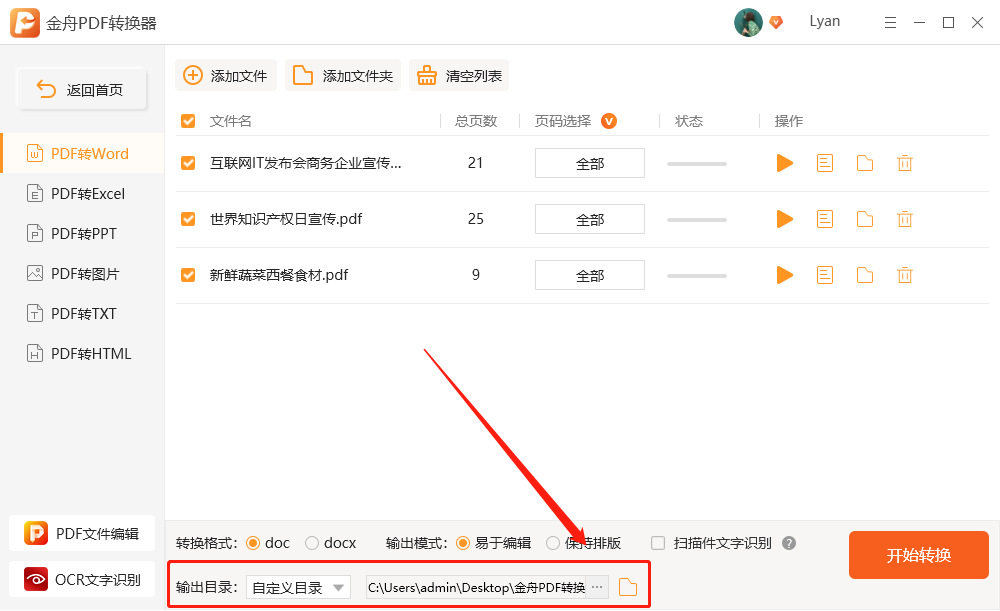Open 全部 page selection for 世界知识产权日宣传.pdf
The image size is (1000, 611).
point(590,219)
